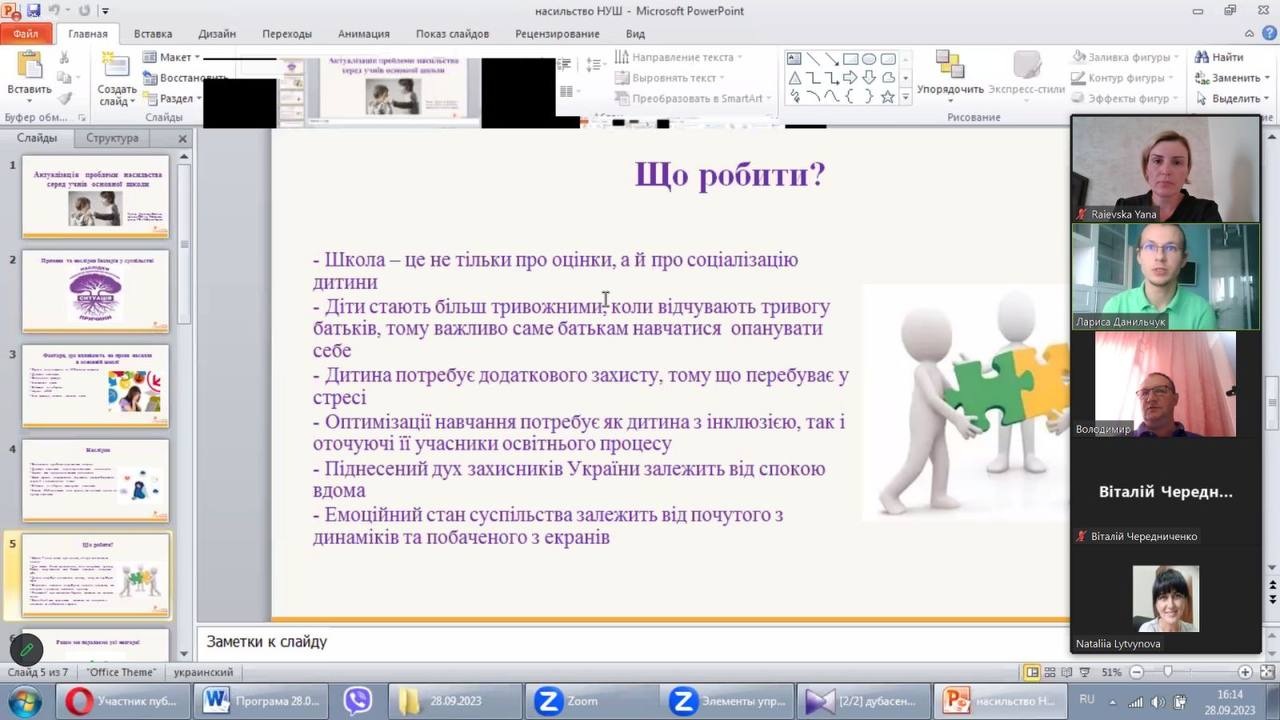Switch to Reading view in status bar
1280x720 pixels.
click(x=1067, y=672)
